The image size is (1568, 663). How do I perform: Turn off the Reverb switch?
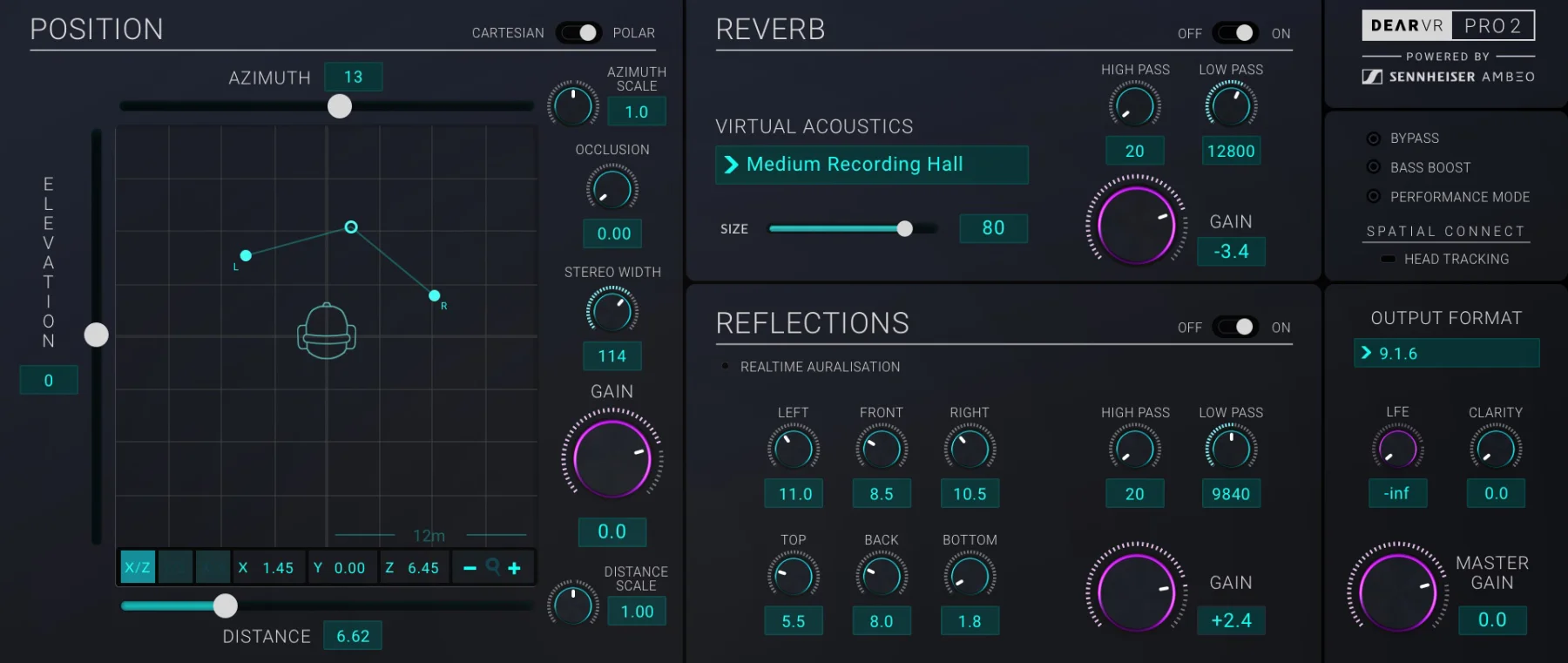tap(1235, 33)
